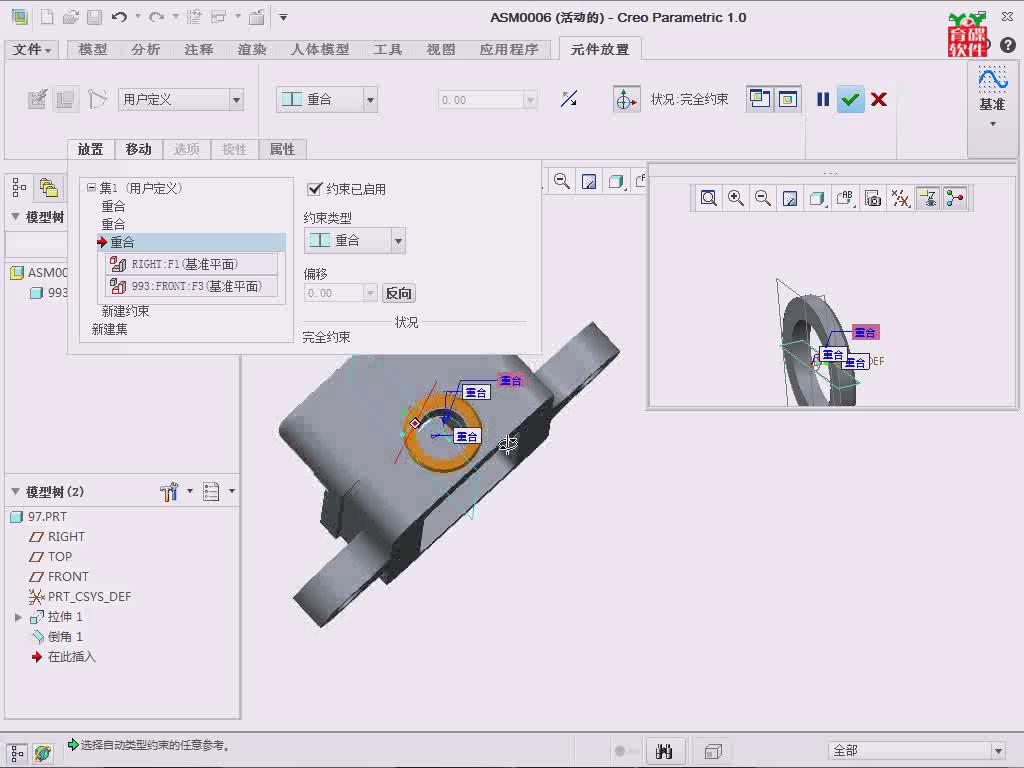Viewport: 1024px width, 768px height.
Task: Click the flip constraint orientation icon
Action: click(569, 99)
